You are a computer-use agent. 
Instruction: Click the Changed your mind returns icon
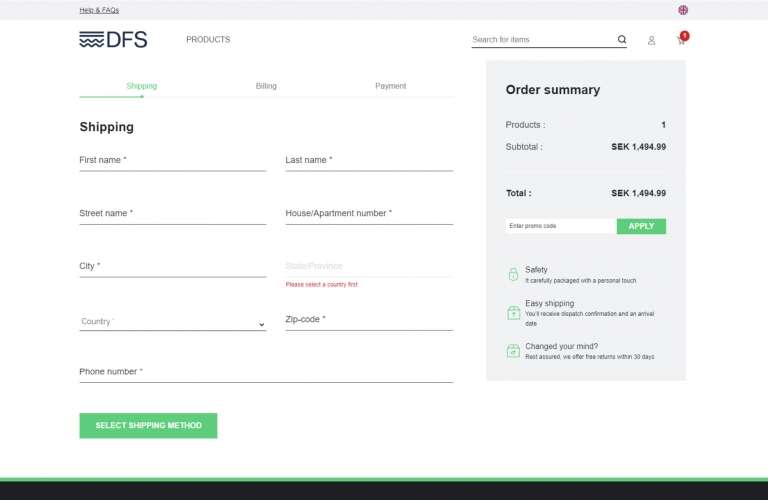tap(513, 351)
